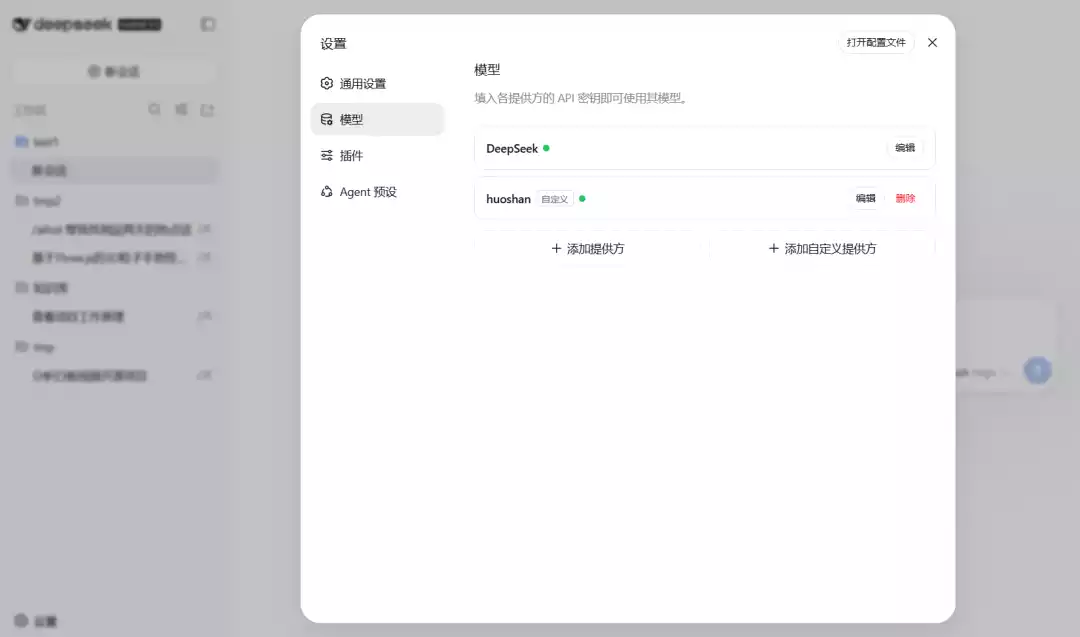This screenshot has width=1080, height=637.
Task: Open the 通用设置 general settings tab
Action: click(x=377, y=83)
